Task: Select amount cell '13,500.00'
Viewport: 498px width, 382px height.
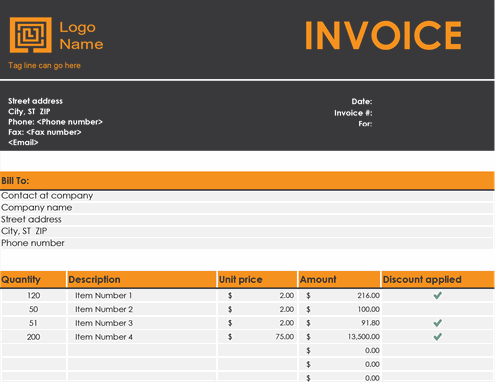Action: click(339, 337)
